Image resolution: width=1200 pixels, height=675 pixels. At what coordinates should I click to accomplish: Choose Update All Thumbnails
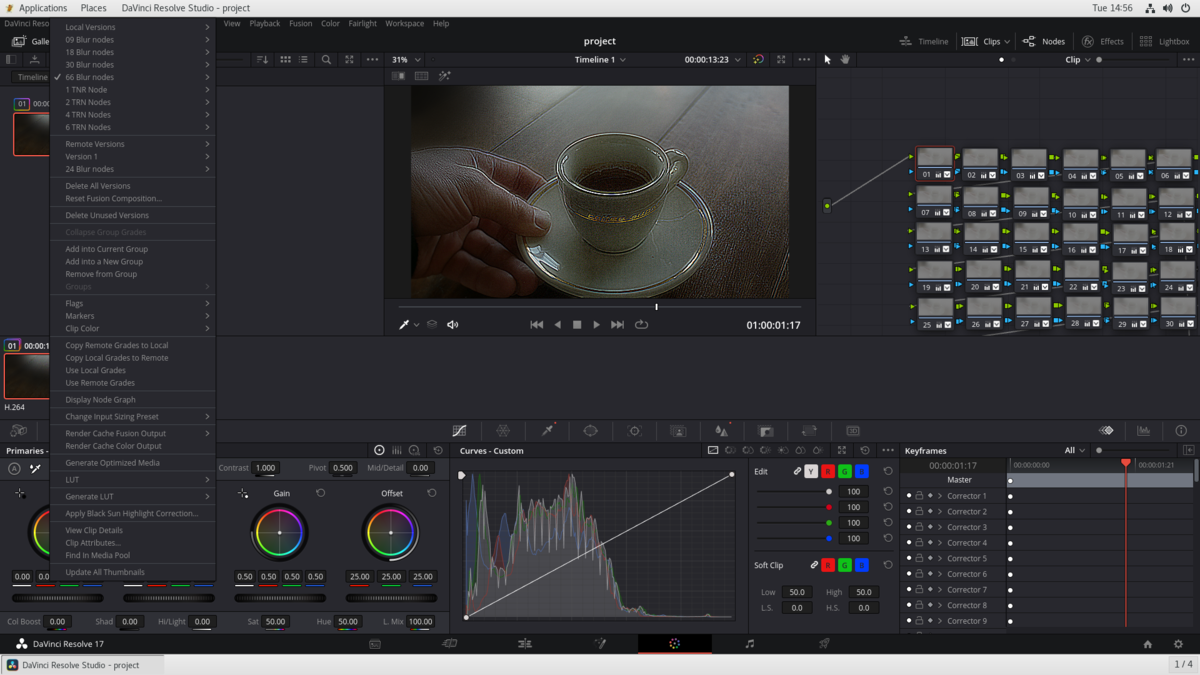133,572
